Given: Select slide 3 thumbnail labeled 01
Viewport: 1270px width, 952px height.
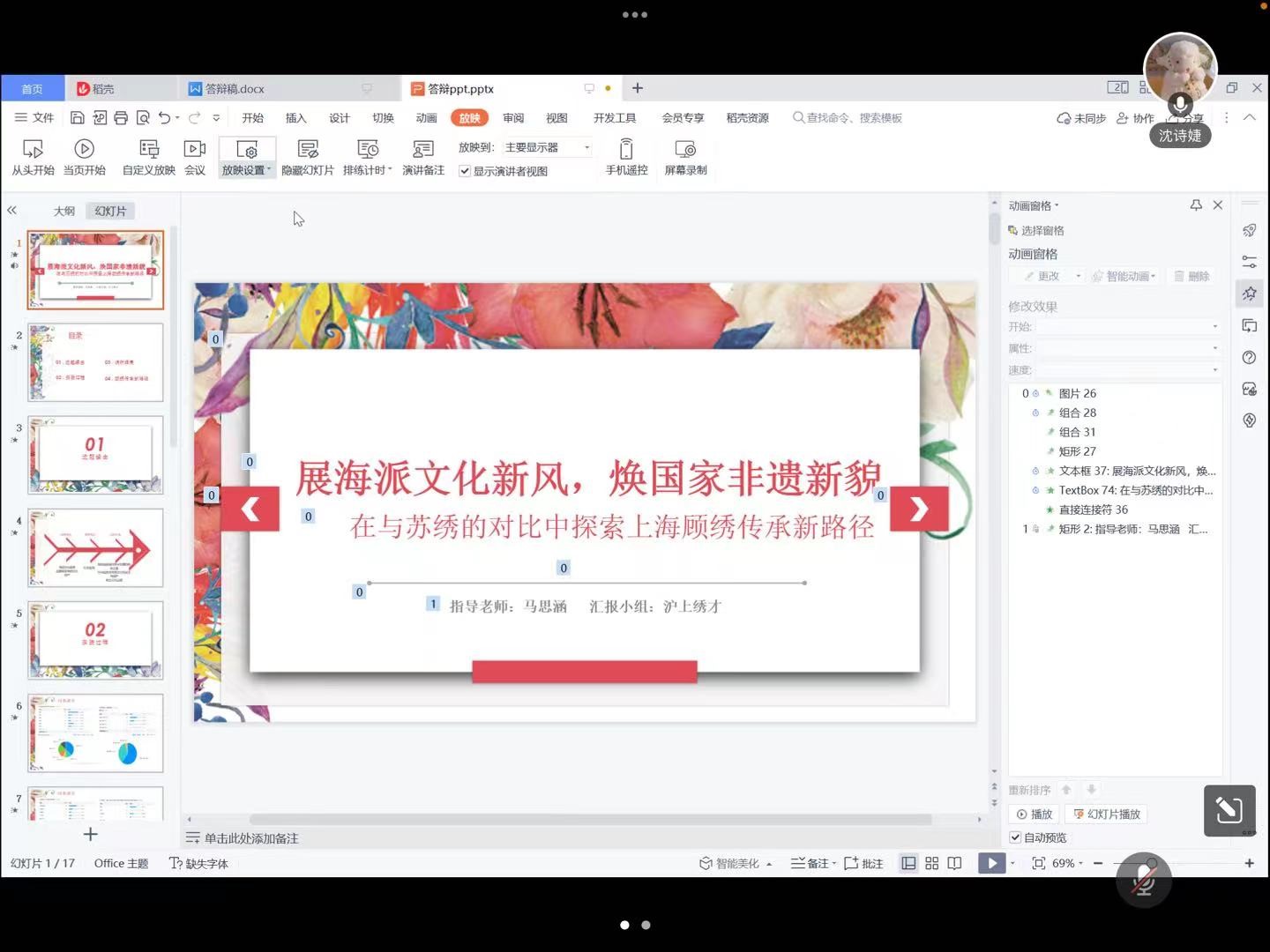Looking at the screenshot, I should pyautogui.click(x=95, y=454).
